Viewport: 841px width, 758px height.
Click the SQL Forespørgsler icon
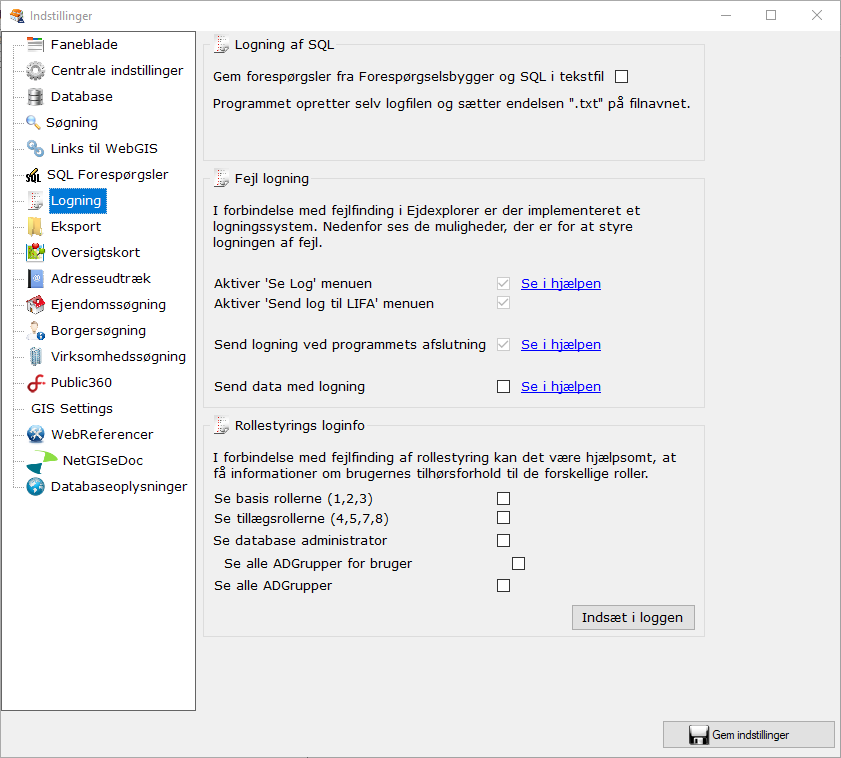33,175
